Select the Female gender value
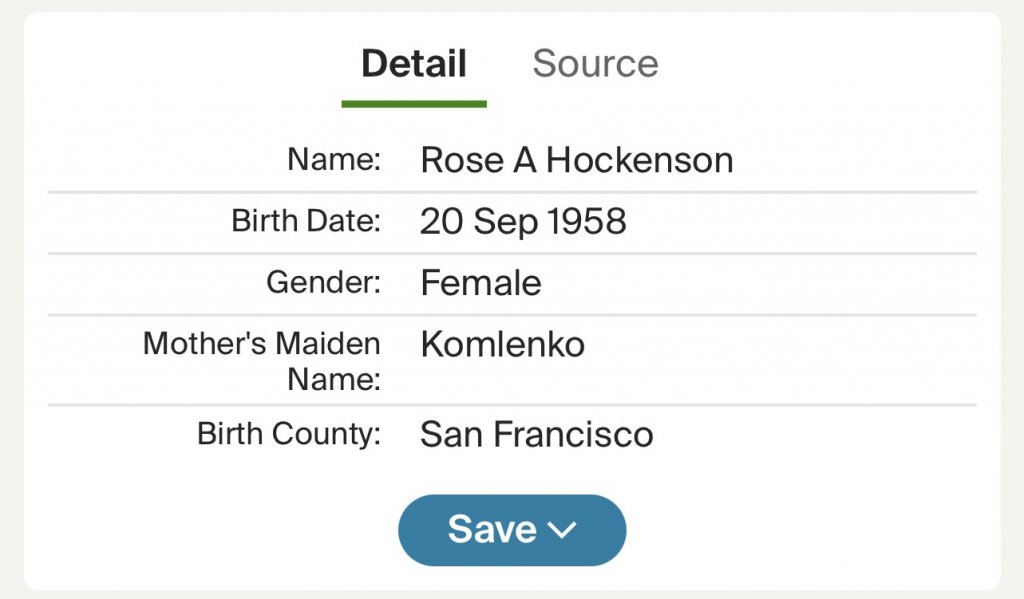1024x599 pixels. click(x=481, y=283)
